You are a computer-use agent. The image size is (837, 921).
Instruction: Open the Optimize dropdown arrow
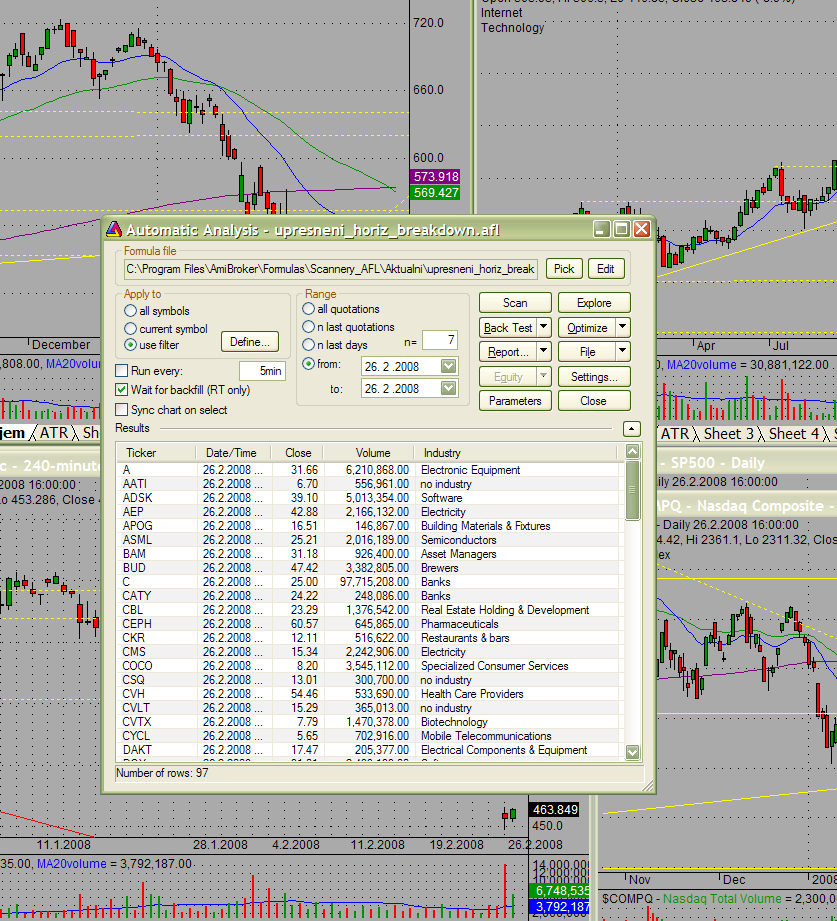point(623,327)
